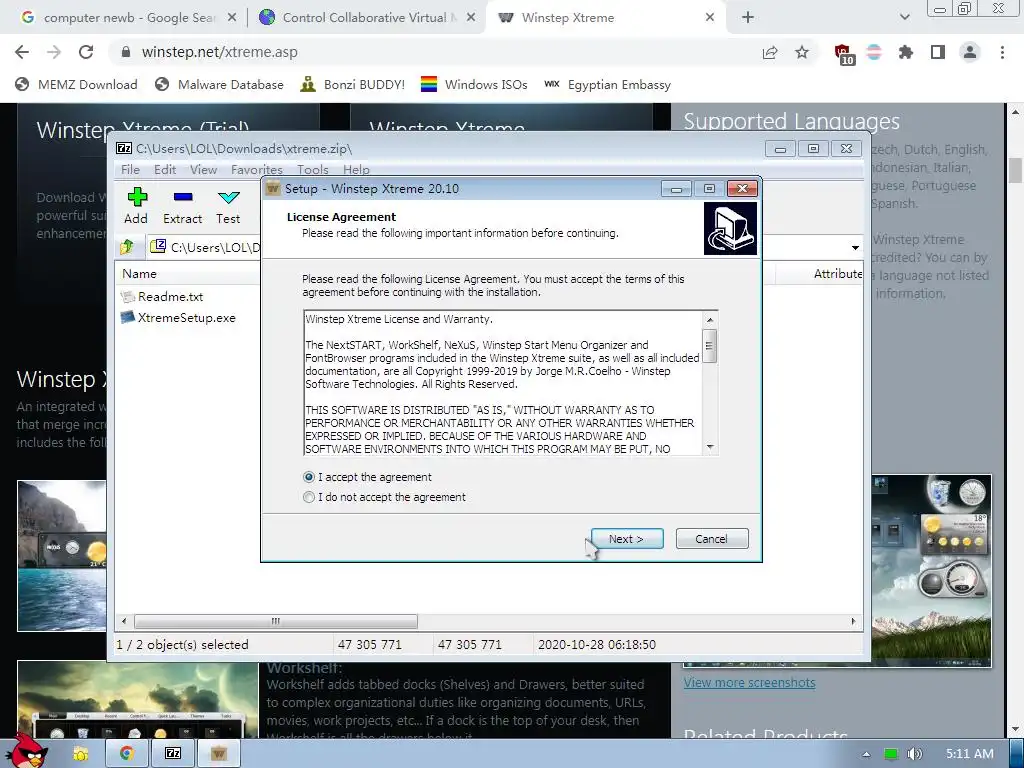Select I do not accept the agreement

[384, 497]
